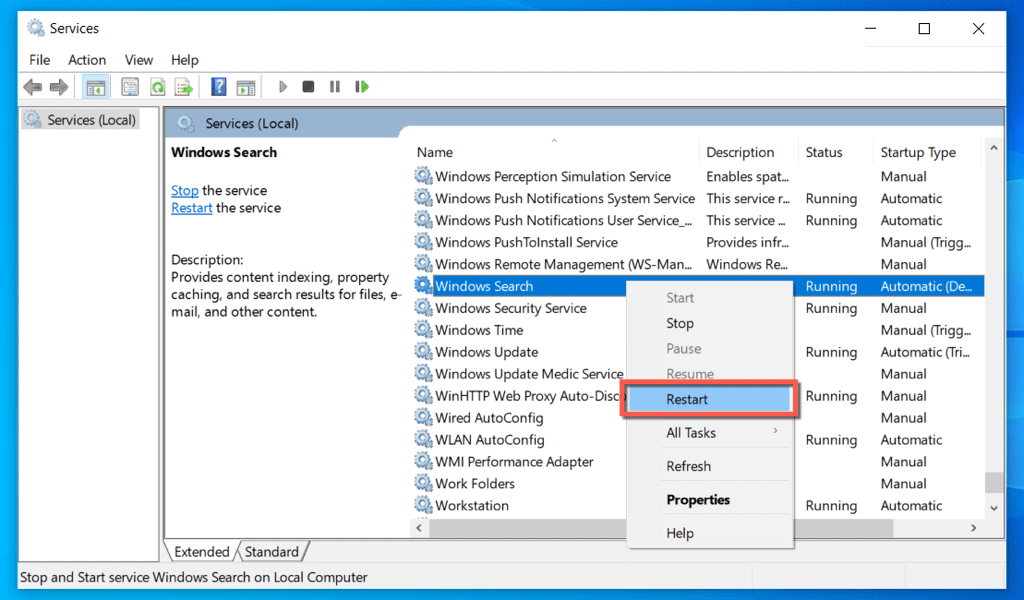Select the Workstation service name
This screenshot has height=600, width=1024.
point(472,505)
